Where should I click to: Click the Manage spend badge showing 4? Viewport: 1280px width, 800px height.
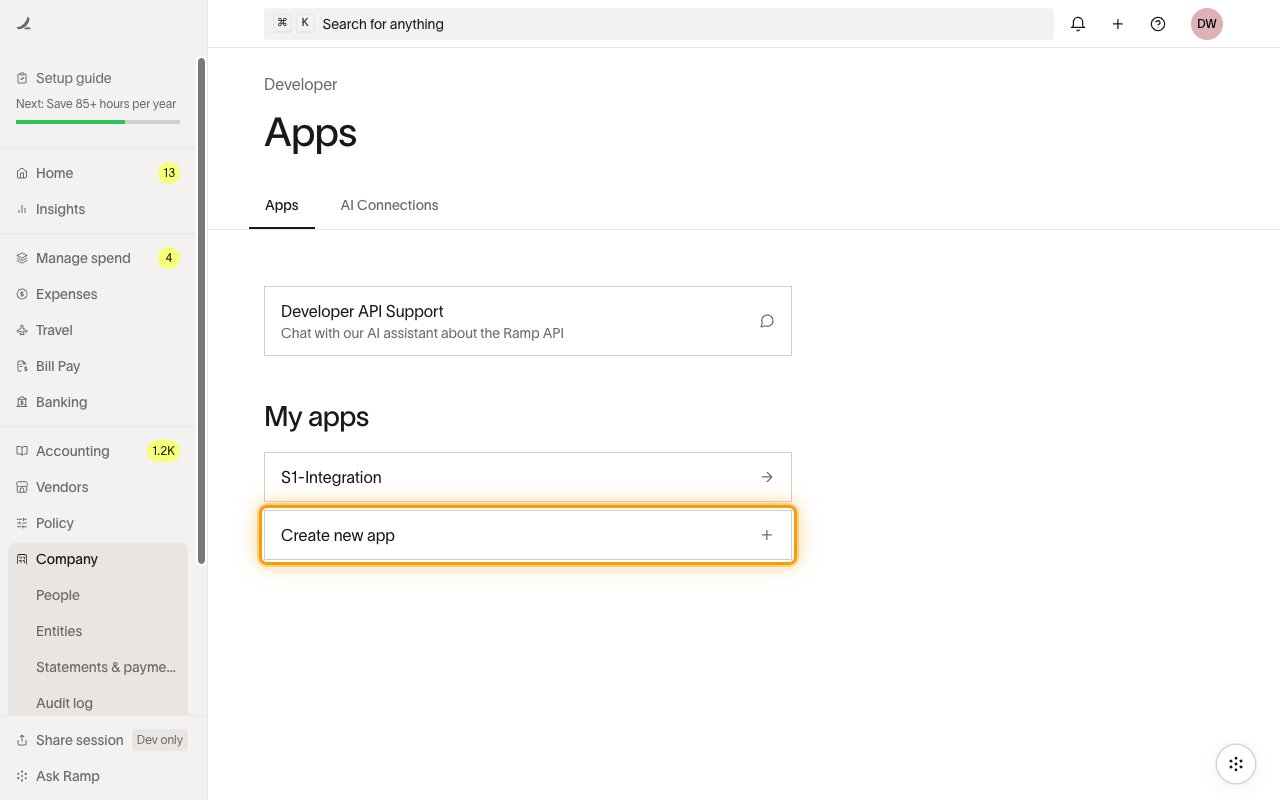pos(169,258)
